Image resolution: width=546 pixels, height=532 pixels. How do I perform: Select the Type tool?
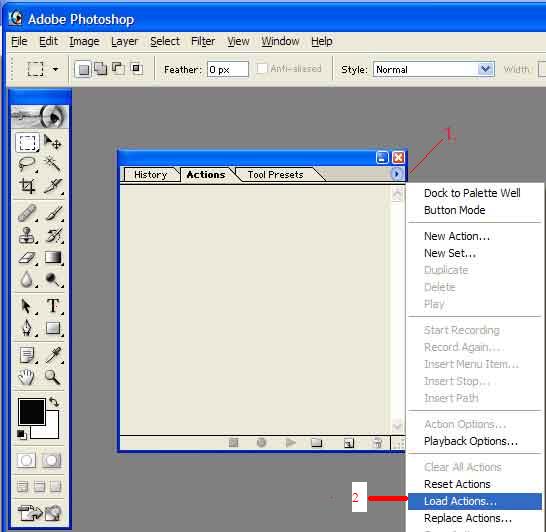[53, 306]
